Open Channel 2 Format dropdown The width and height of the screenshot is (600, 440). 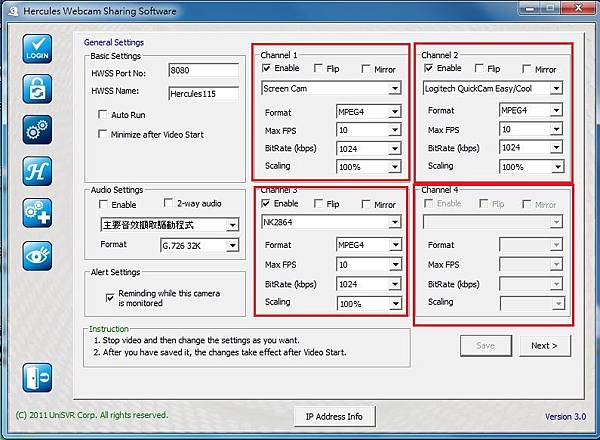531,110
